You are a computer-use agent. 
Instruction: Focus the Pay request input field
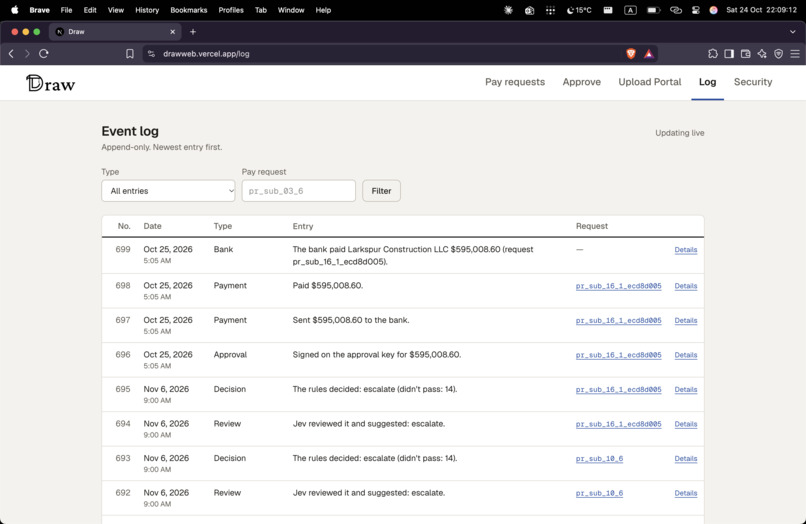tap(299, 191)
